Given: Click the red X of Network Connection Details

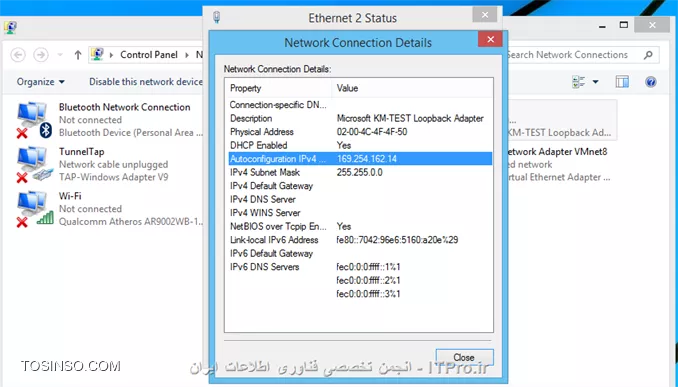Looking at the screenshot, I should click(x=490, y=39).
